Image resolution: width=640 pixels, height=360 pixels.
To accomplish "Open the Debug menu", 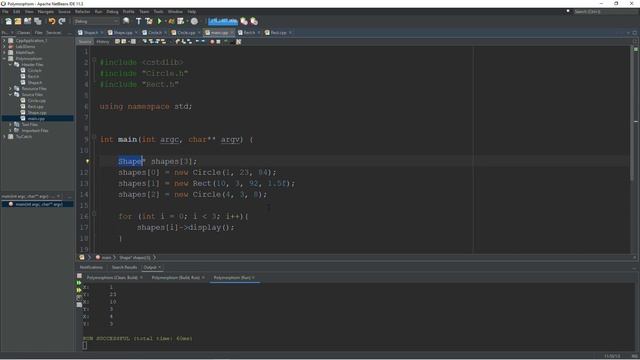I will point(112,11).
